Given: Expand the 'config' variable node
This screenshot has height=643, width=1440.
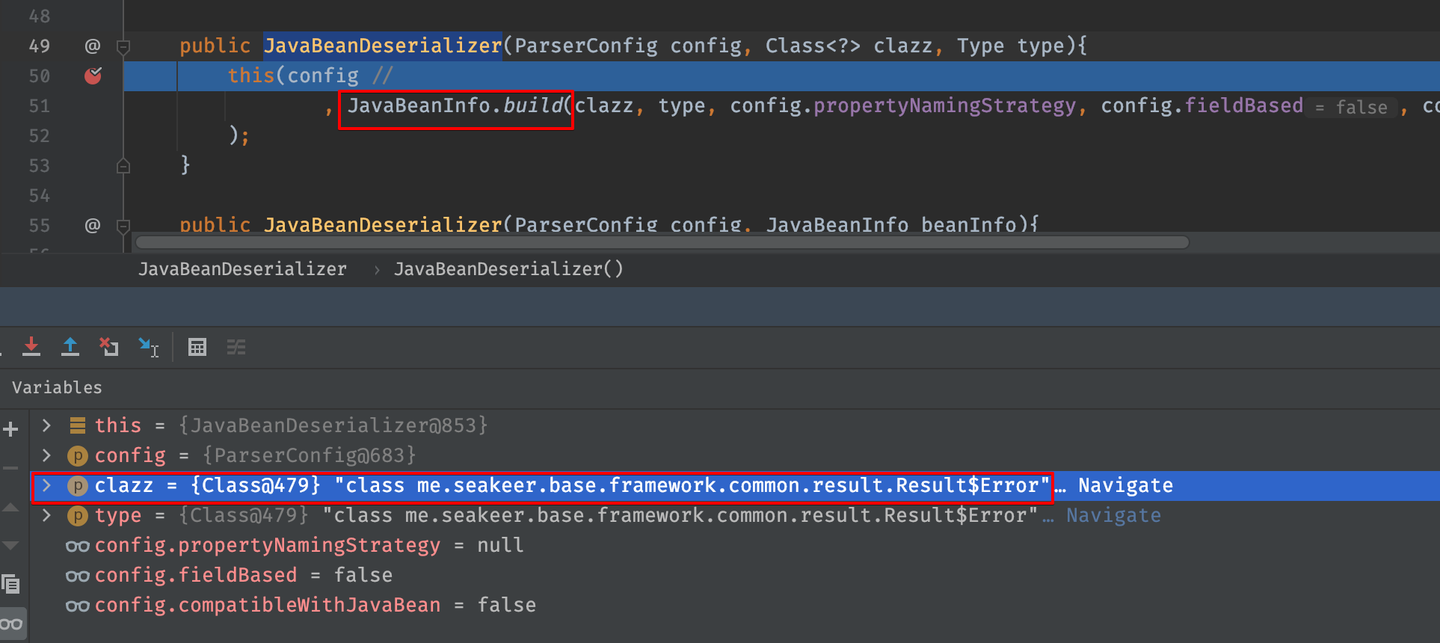Looking at the screenshot, I should [x=46, y=456].
